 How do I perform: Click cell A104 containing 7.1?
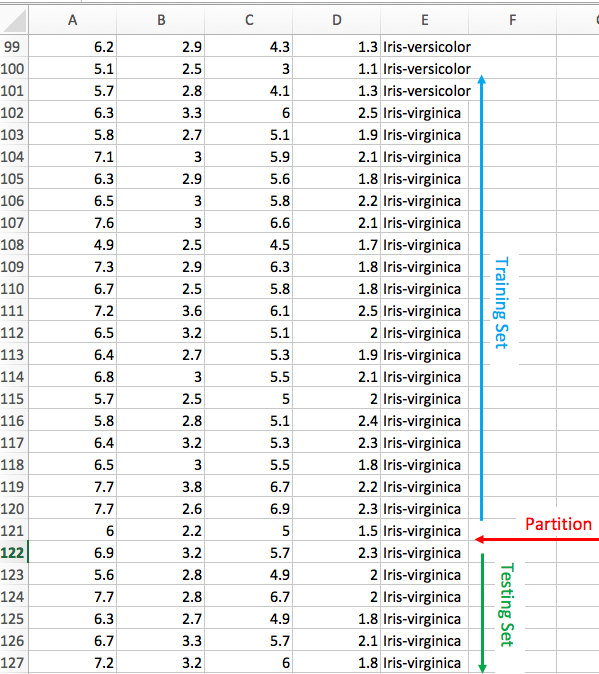pos(73,157)
